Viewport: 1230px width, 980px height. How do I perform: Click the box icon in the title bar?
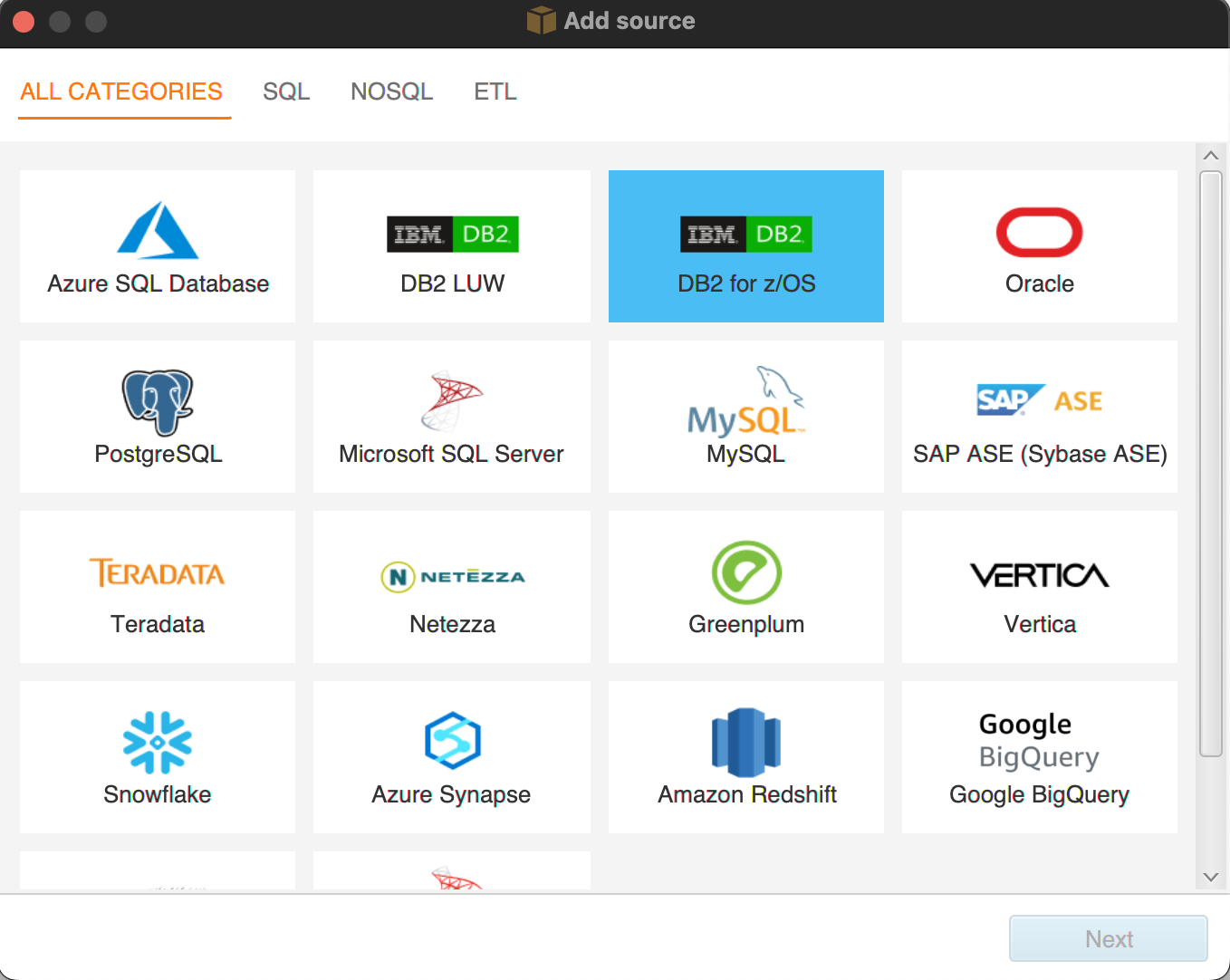coord(542,20)
